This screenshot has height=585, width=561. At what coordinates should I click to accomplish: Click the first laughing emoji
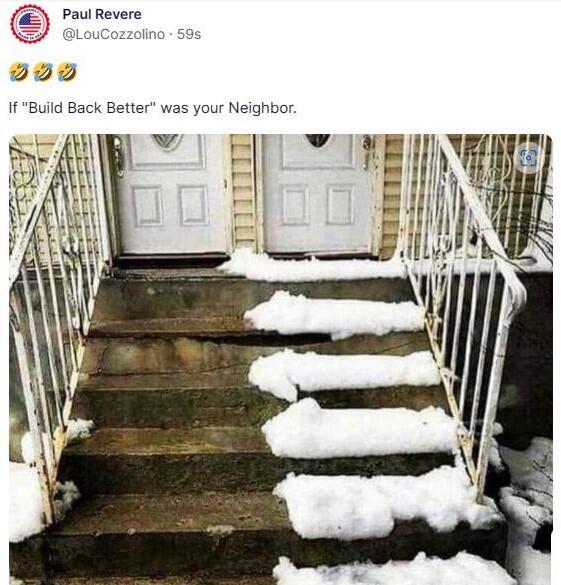click(19, 72)
